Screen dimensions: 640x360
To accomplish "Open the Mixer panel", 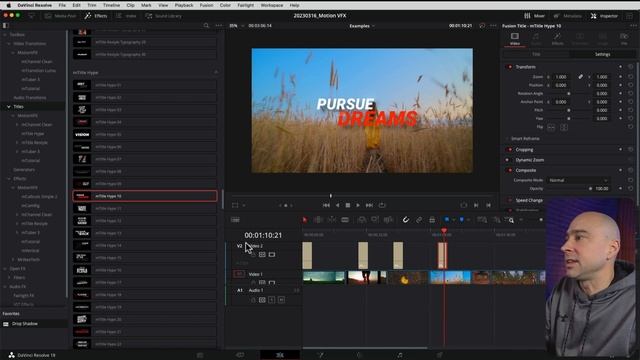I will (x=534, y=16).
